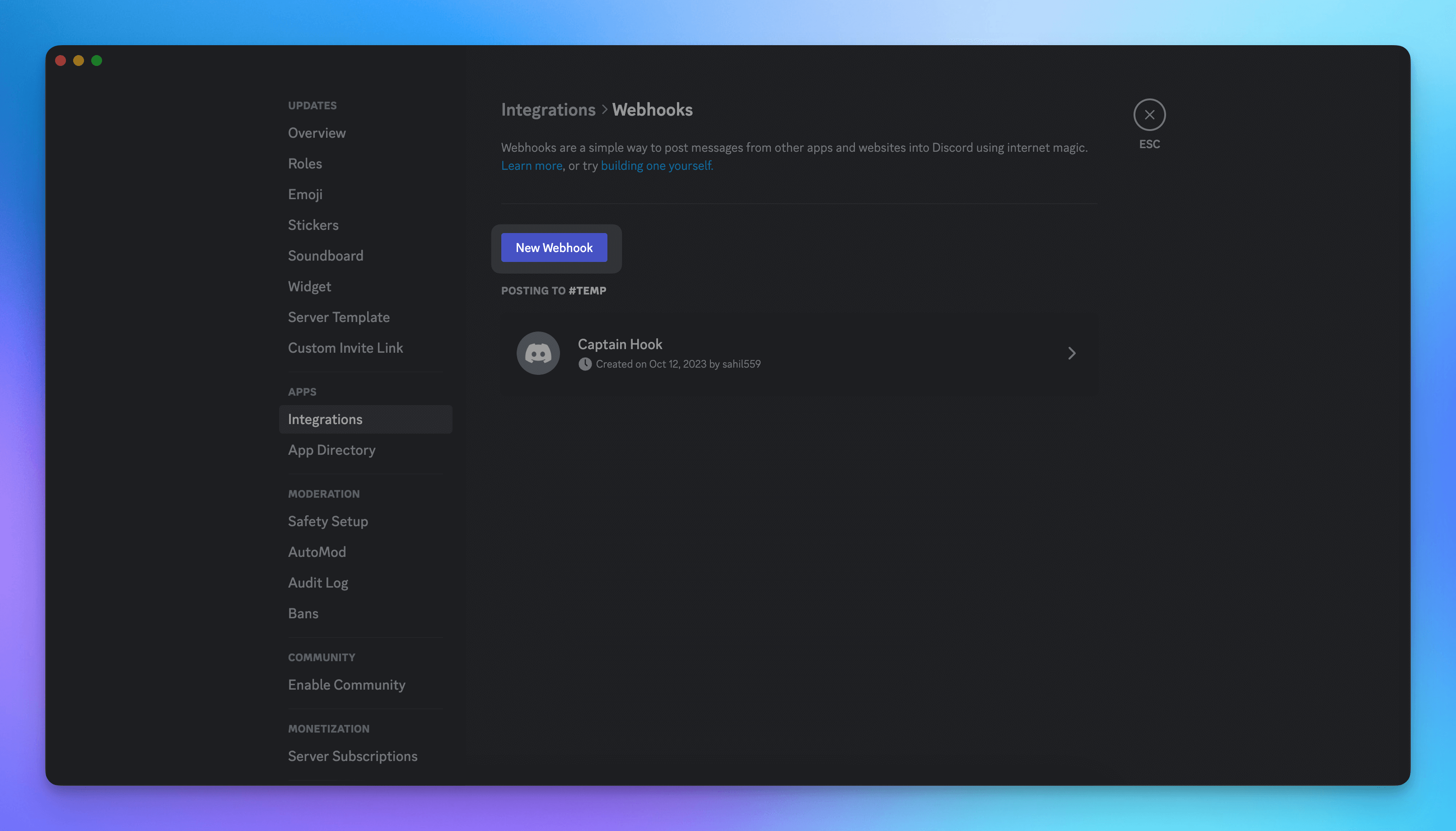Image resolution: width=1456 pixels, height=831 pixels.
Task: Go back to Integrations breadcrumb
Action: (x=548, y=110)
